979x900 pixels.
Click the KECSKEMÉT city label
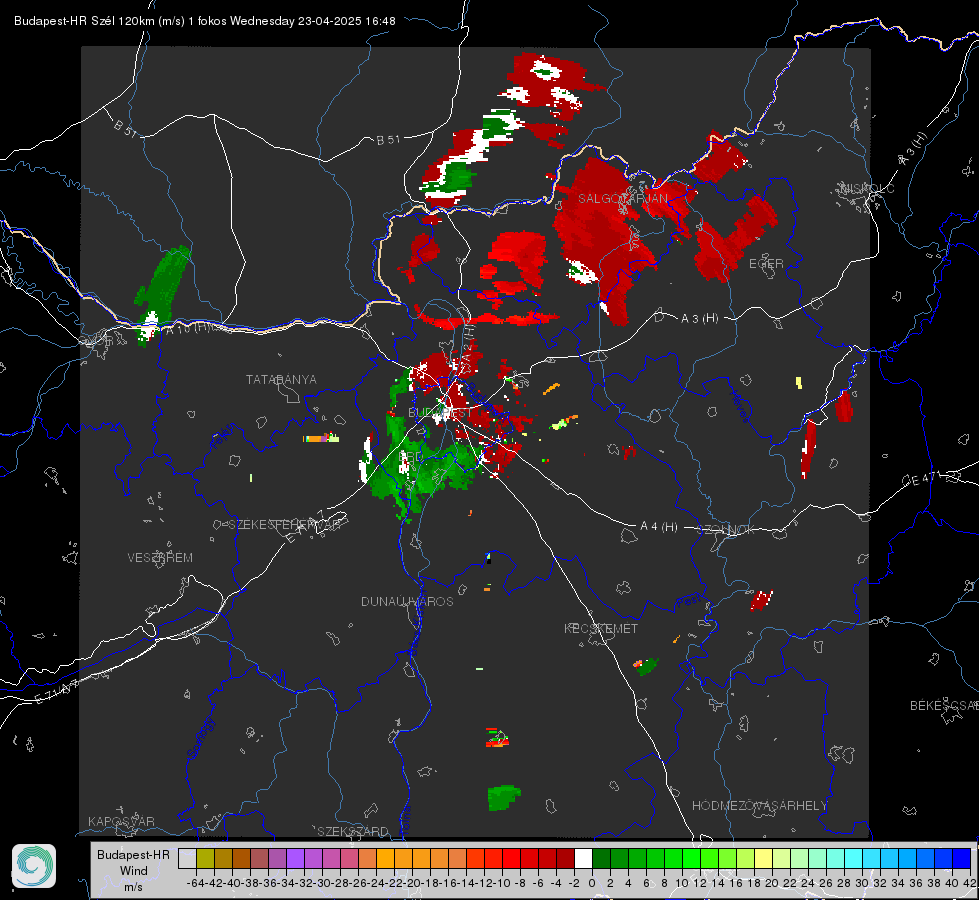[601, 628]
